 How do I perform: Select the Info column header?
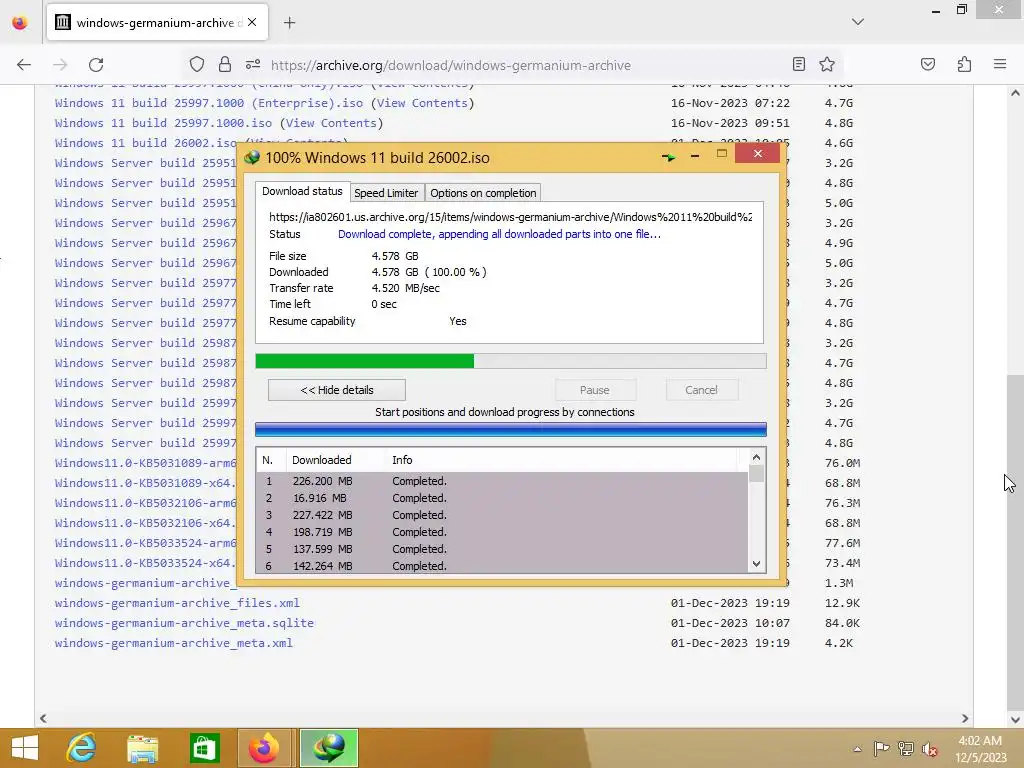click(562, 460)
